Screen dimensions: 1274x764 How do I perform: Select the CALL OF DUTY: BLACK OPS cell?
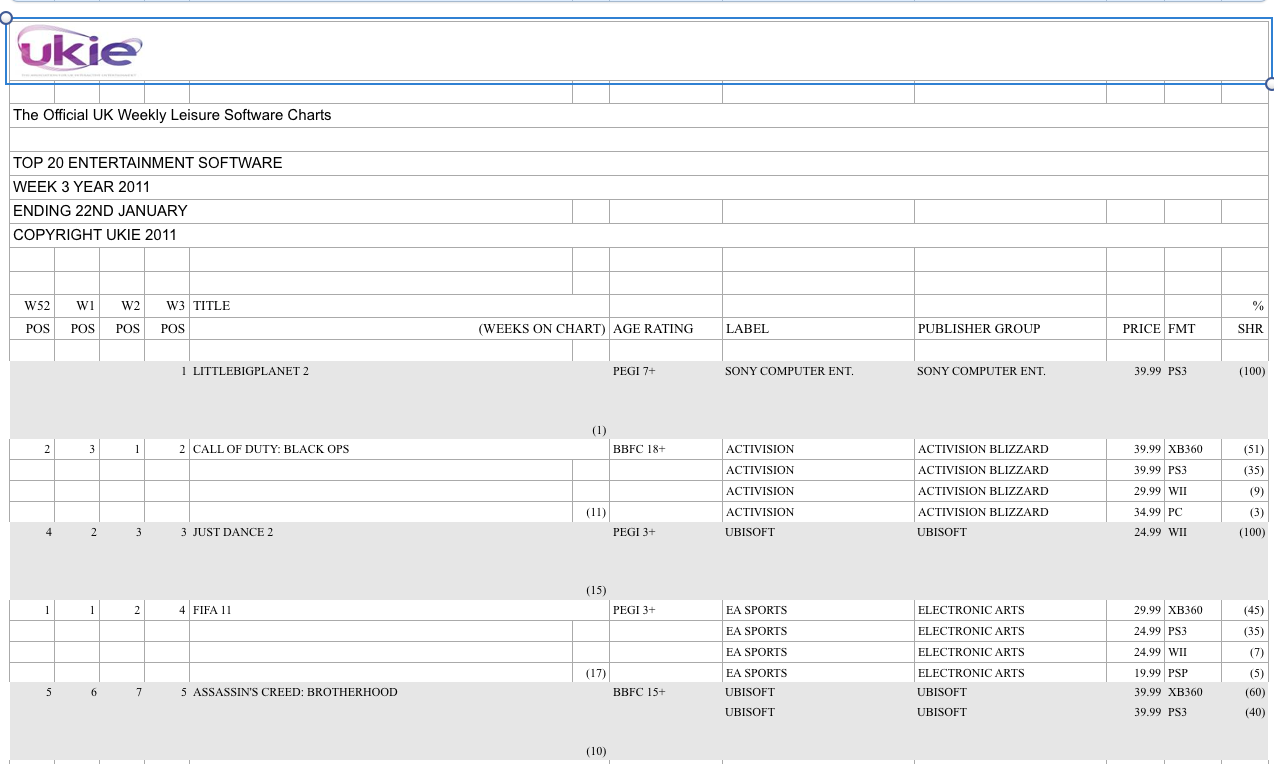(x=271, y=450)
